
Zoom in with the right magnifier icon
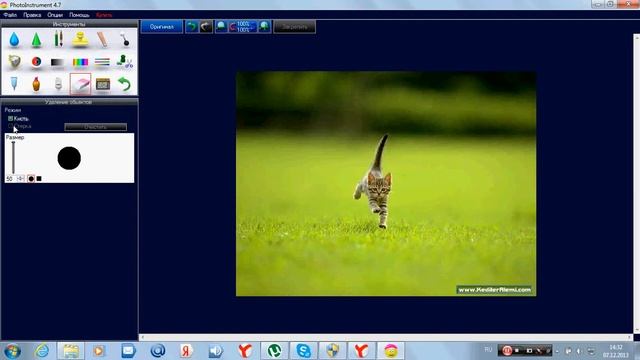(264, 27)
